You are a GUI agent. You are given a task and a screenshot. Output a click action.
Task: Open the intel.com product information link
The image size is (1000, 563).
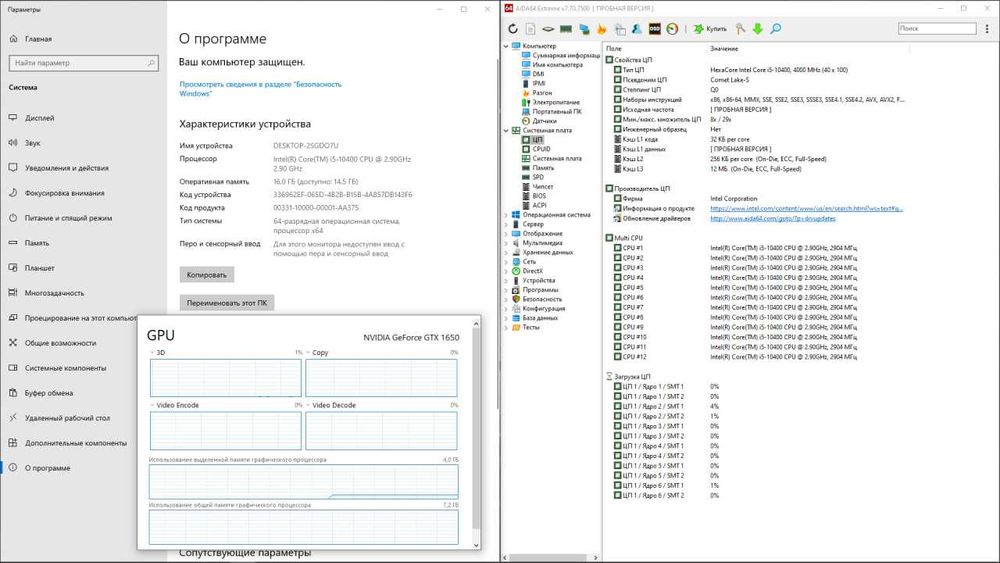tap(806, 208)
